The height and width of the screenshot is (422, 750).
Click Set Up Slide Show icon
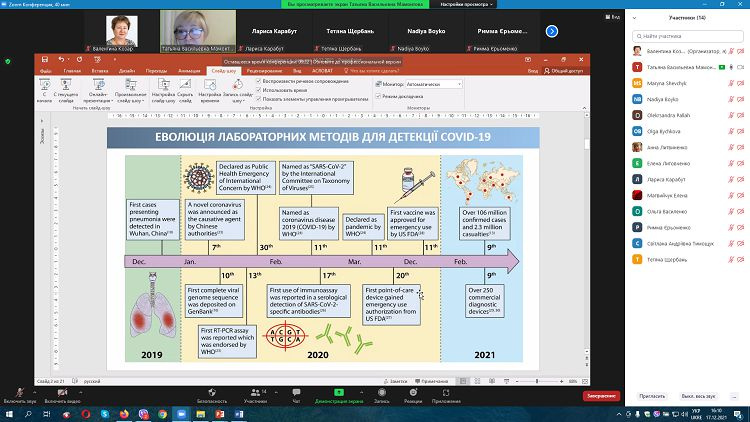(x=164, y=85)
